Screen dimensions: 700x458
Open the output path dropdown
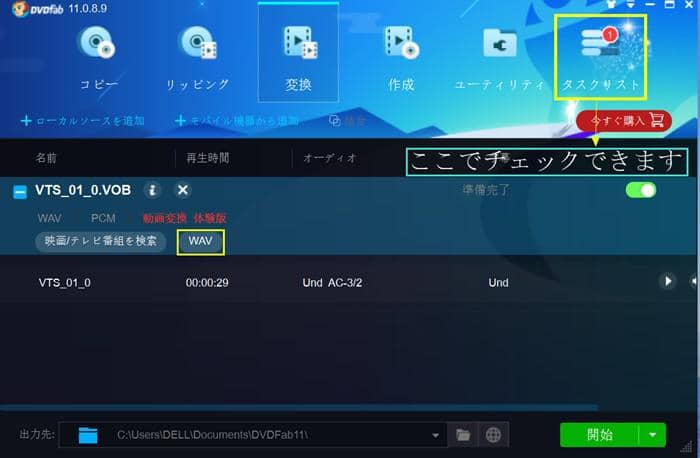pyautogui.click(x=435, y=435)
